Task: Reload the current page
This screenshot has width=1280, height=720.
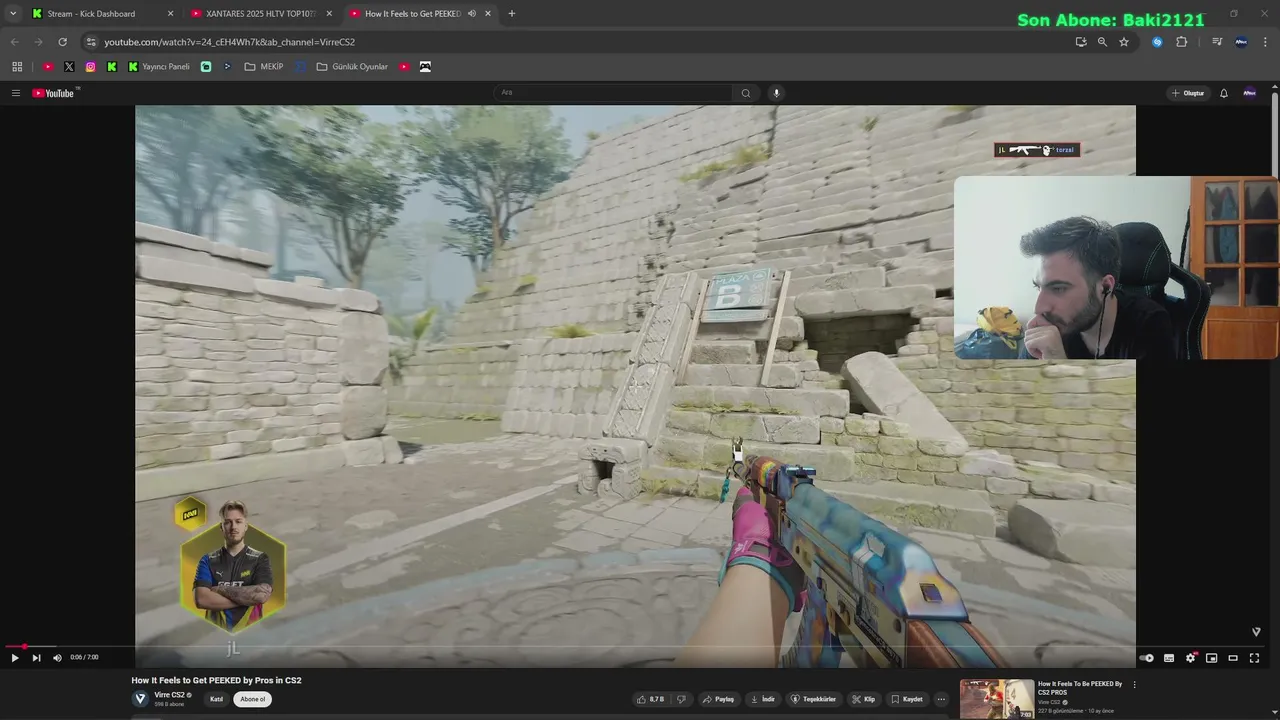Action: point(62,42)
